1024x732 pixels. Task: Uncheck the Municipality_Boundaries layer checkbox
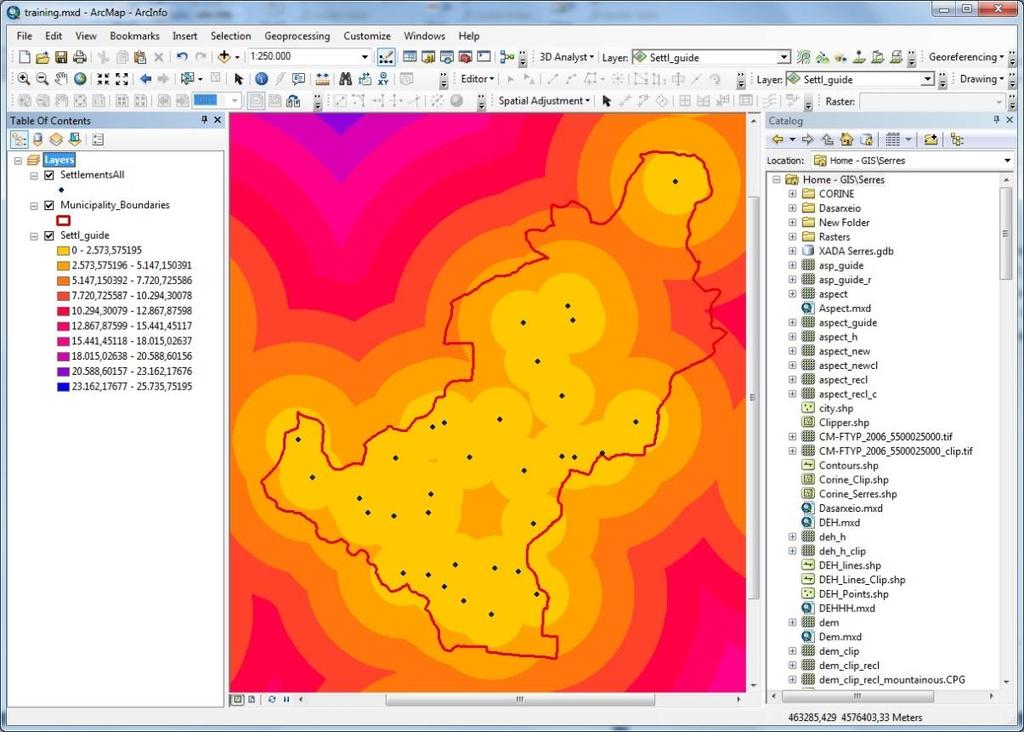(49, 205)
